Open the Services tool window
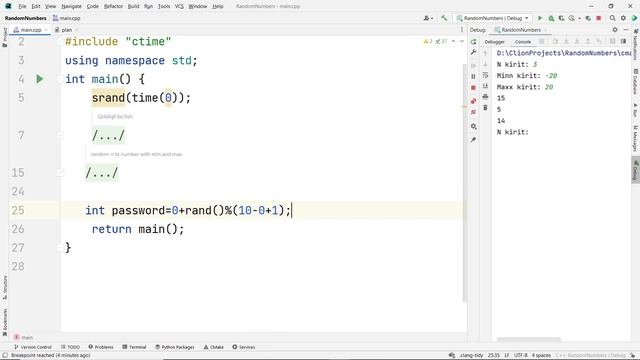This screenshot has height=360, width=640. (x=244, y=347)
